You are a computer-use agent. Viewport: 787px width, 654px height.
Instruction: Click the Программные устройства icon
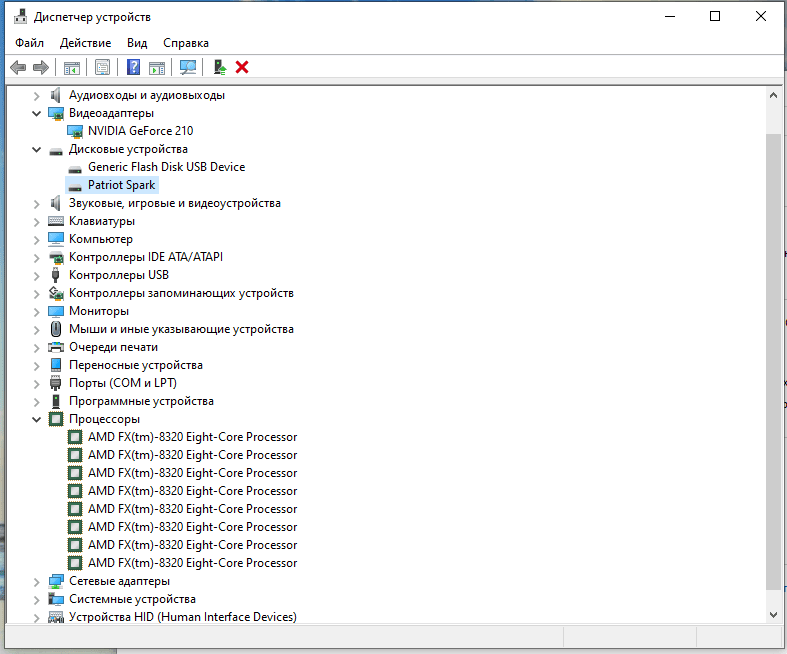[56, 402]
